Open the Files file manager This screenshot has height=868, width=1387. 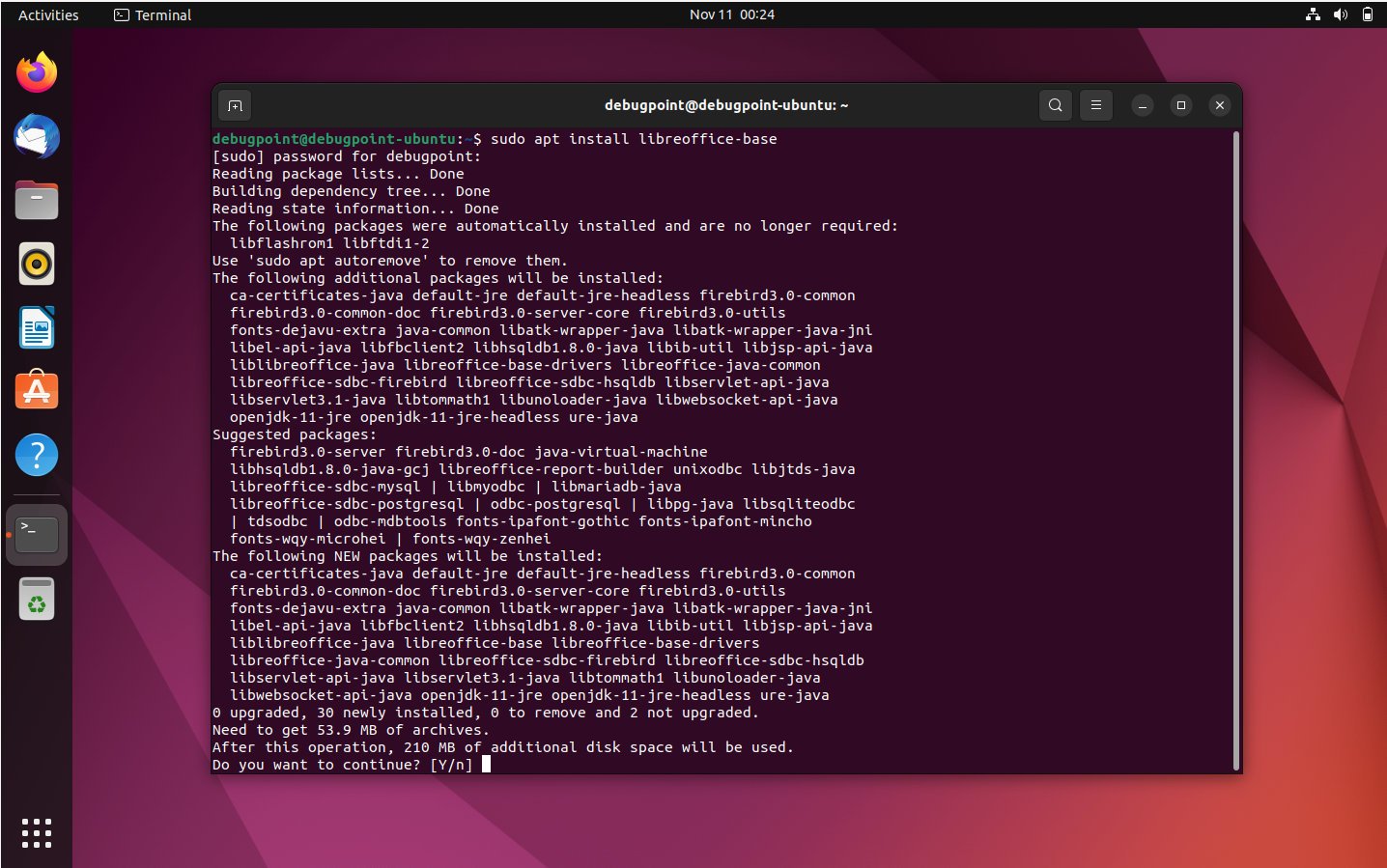pos(36,200)
